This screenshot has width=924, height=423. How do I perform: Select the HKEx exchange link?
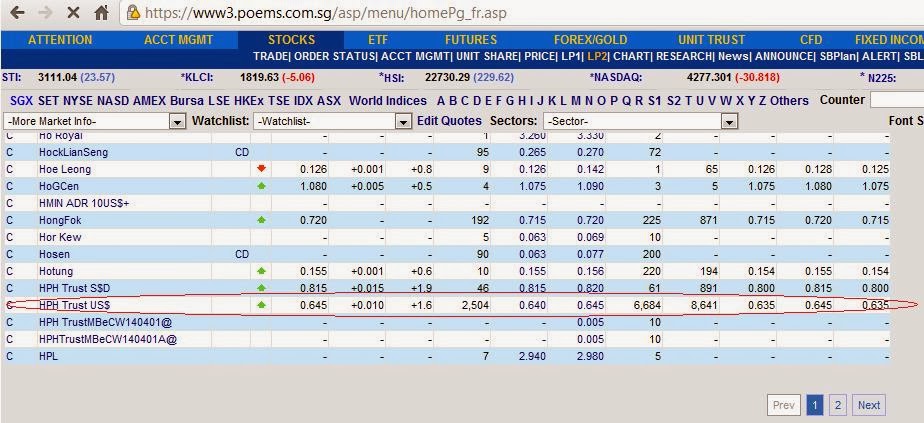coord(249,101)
